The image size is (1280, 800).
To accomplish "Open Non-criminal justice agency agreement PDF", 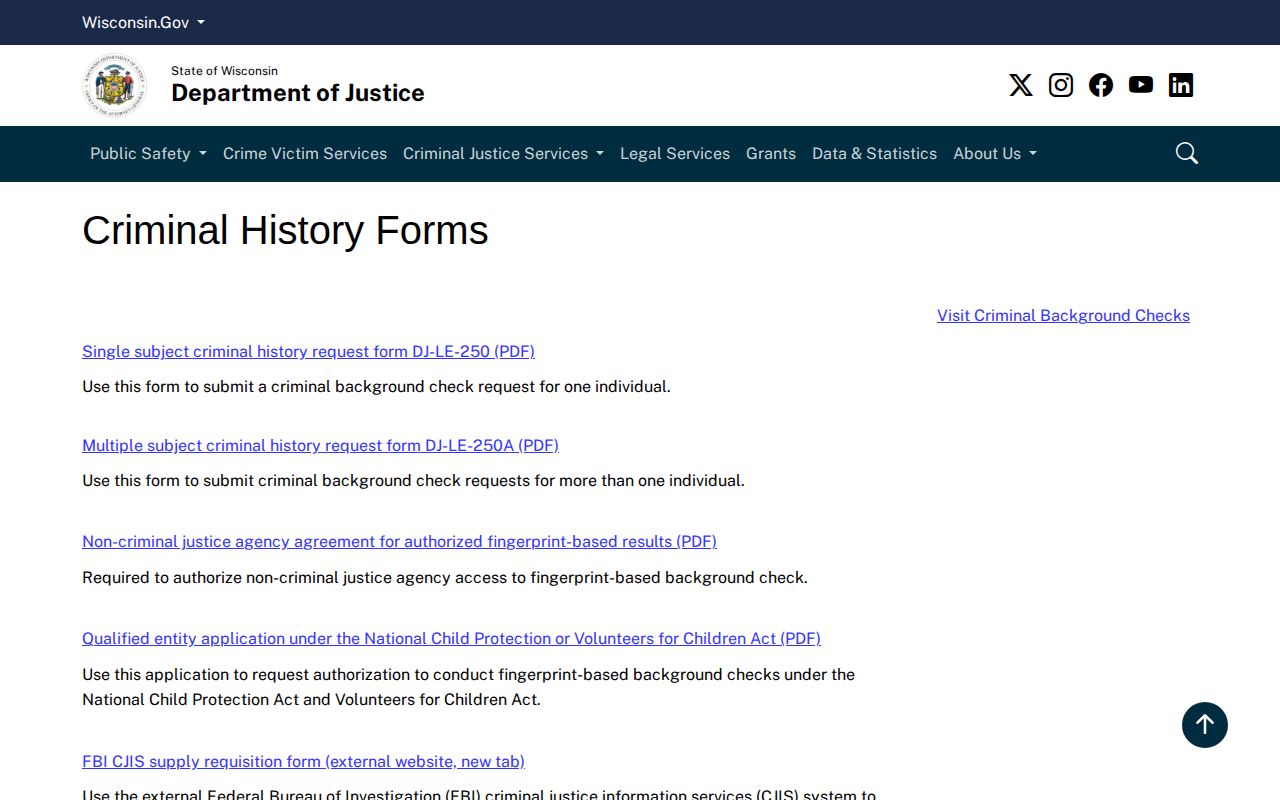I will tap(399, 541).
